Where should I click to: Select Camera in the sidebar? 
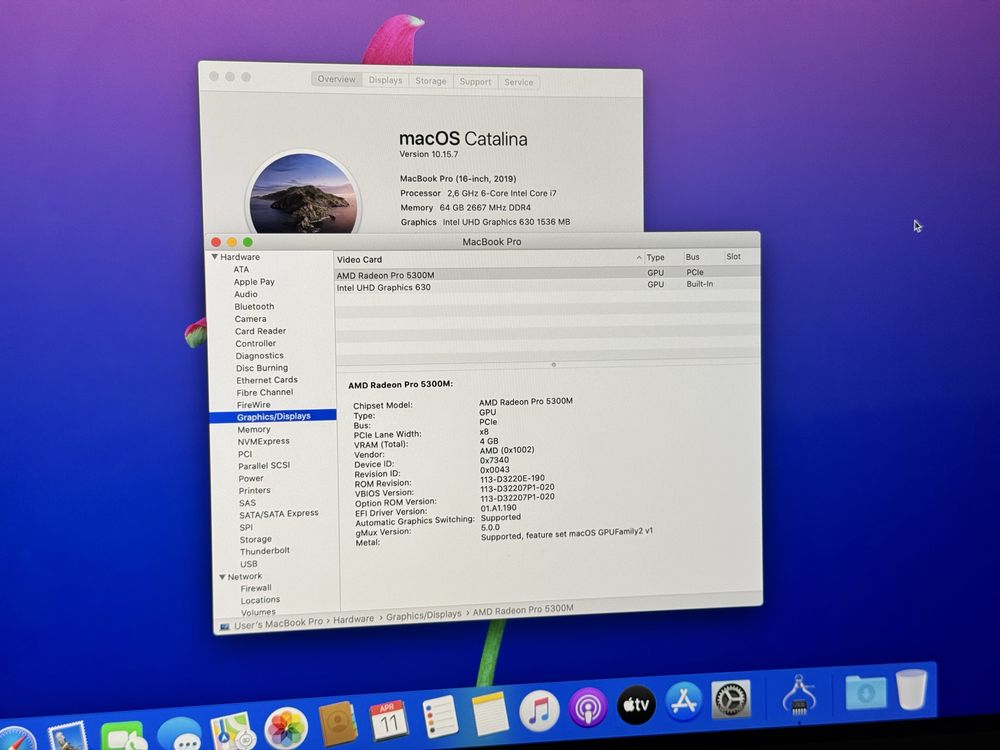coord(250,319)
